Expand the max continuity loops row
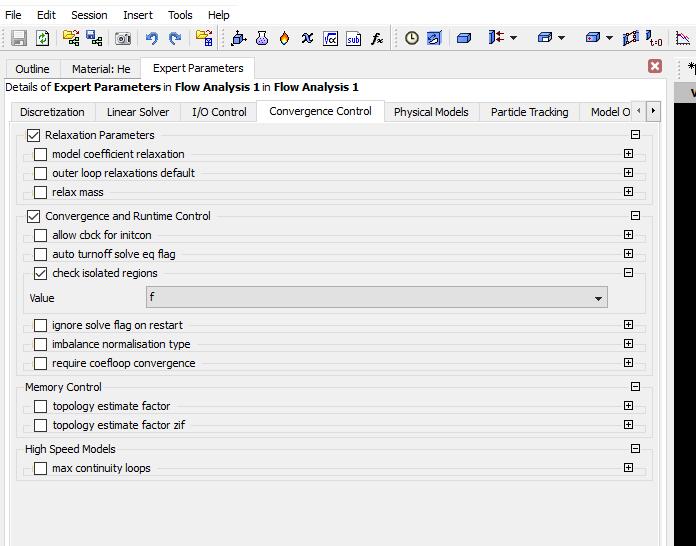The height and width of the screenshot is (546, 696). [x=628, y=467]
